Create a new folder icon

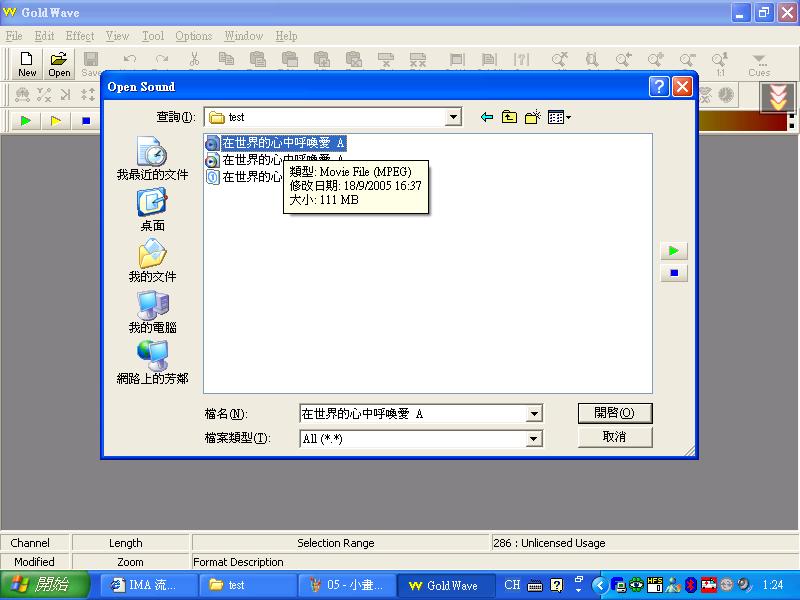(533, 117)
